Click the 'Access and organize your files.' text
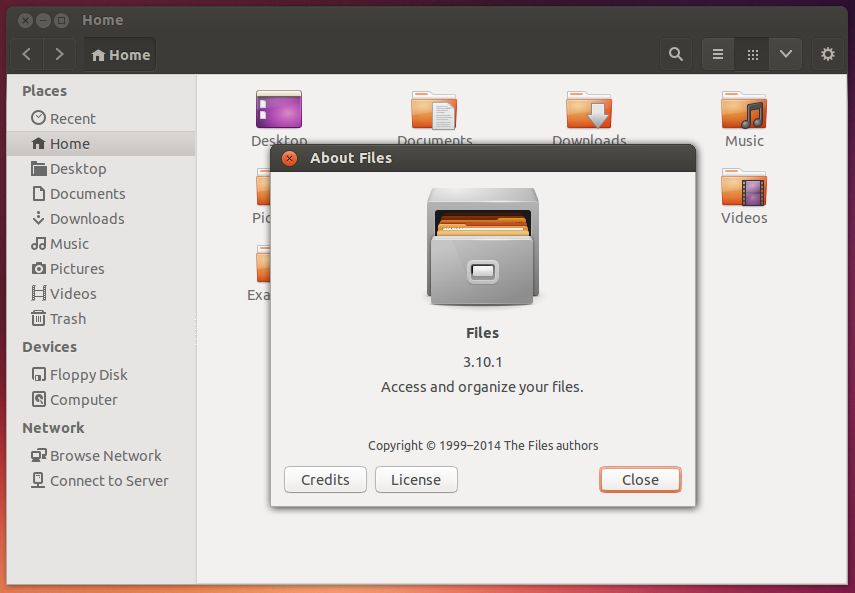The width and height of the screenshot is (855, 593). [x=482, y=387]
